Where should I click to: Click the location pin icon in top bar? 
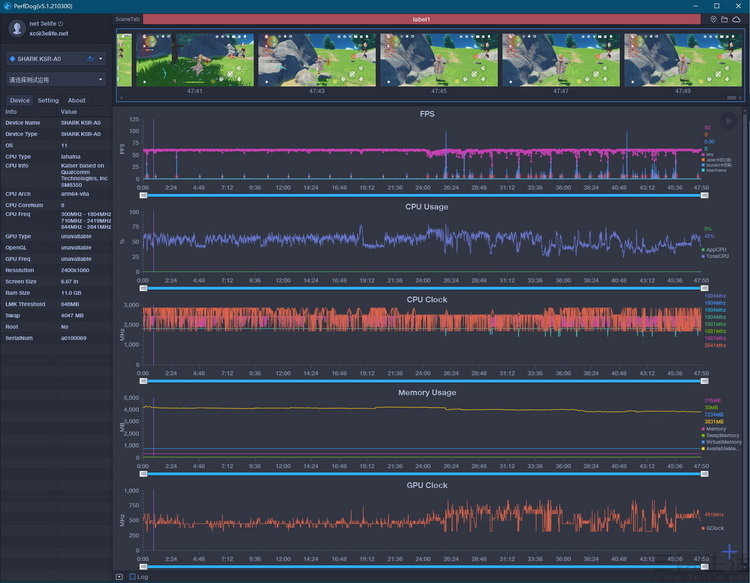(x=713, y=19)
